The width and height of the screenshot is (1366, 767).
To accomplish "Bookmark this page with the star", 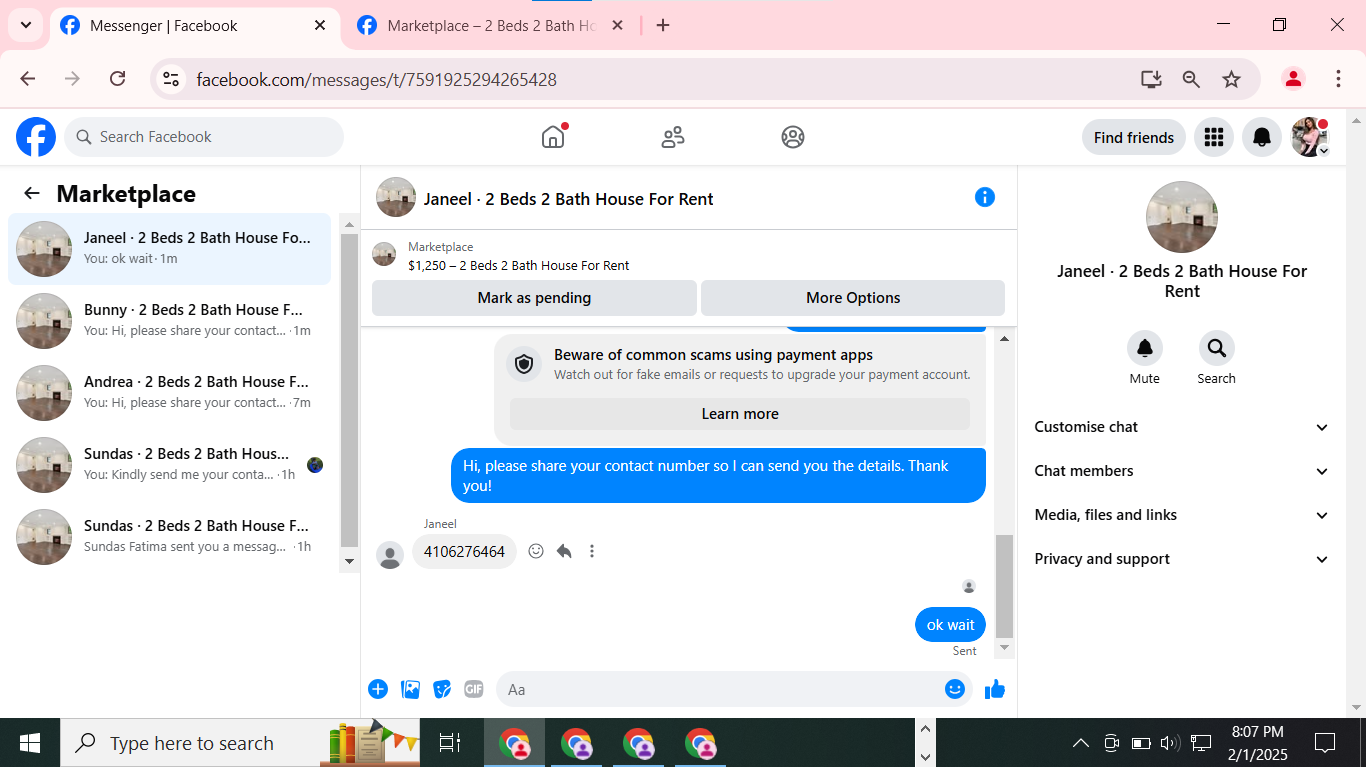I will (x=1231, y=79).
